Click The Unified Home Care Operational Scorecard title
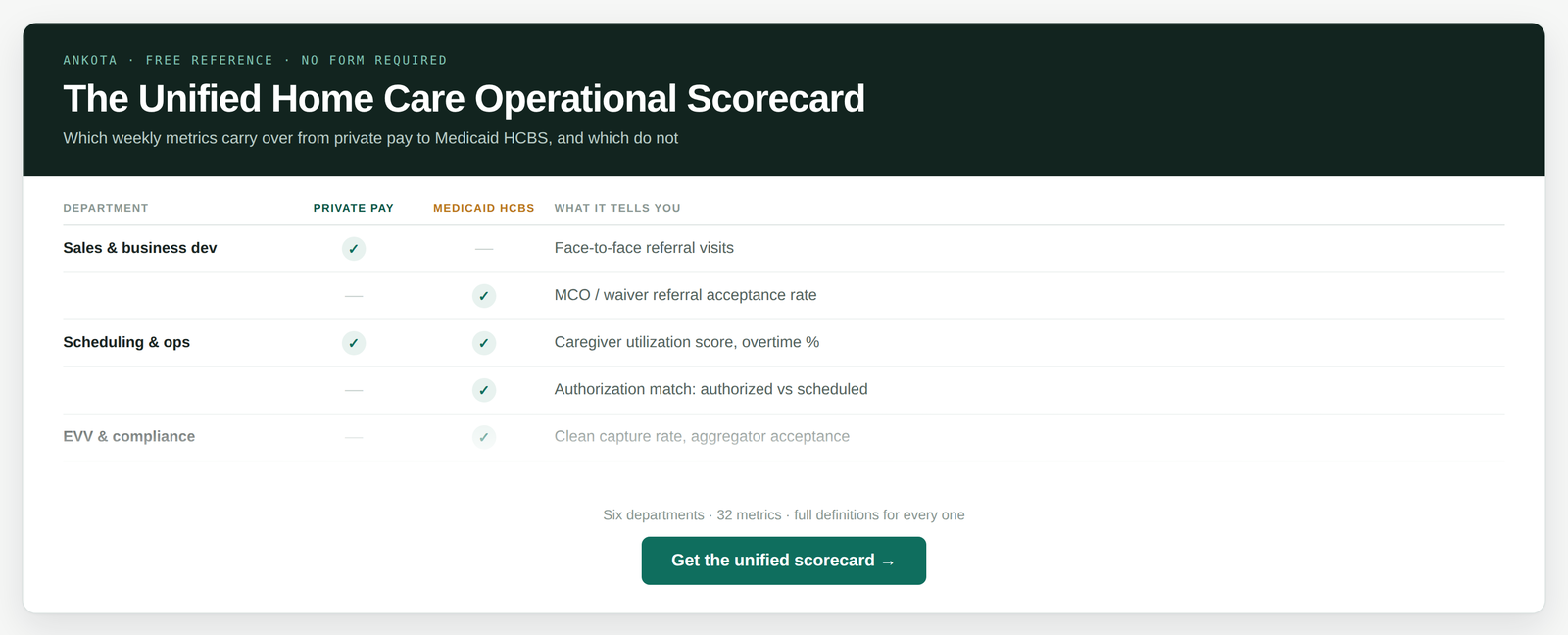Viewport: 1568px width, 635px height. [x=465, y=99]
